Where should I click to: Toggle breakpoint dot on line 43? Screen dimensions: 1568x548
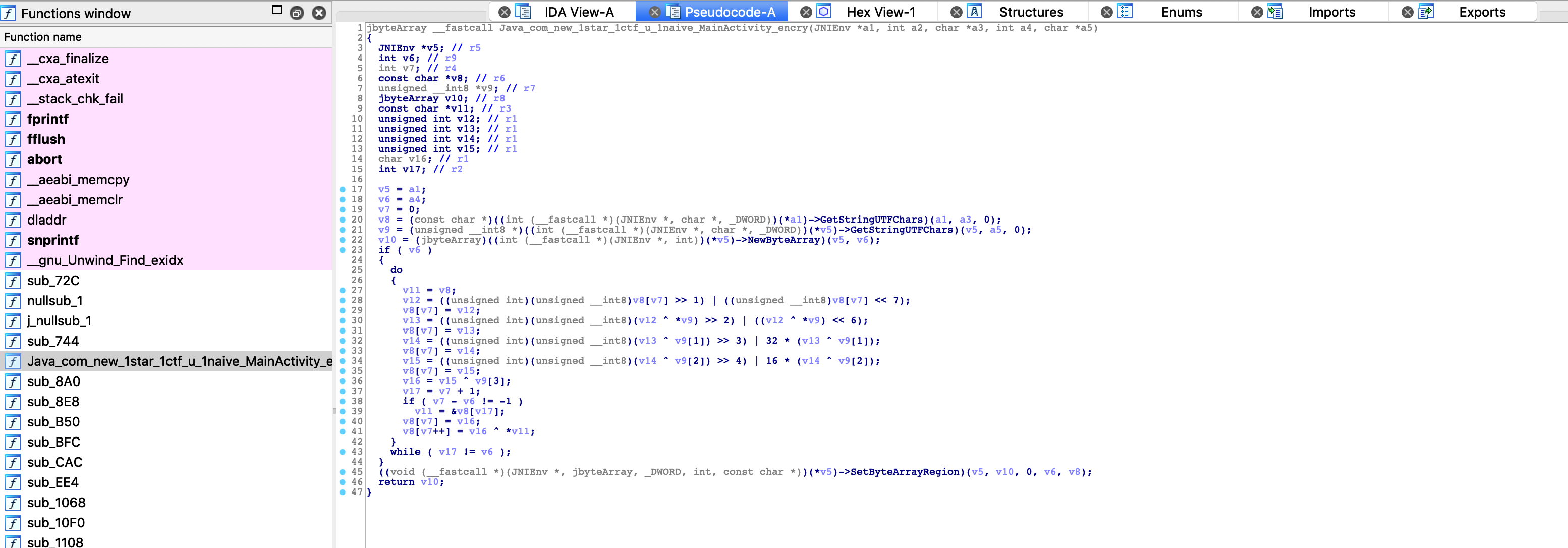click(x=343, y=452)
